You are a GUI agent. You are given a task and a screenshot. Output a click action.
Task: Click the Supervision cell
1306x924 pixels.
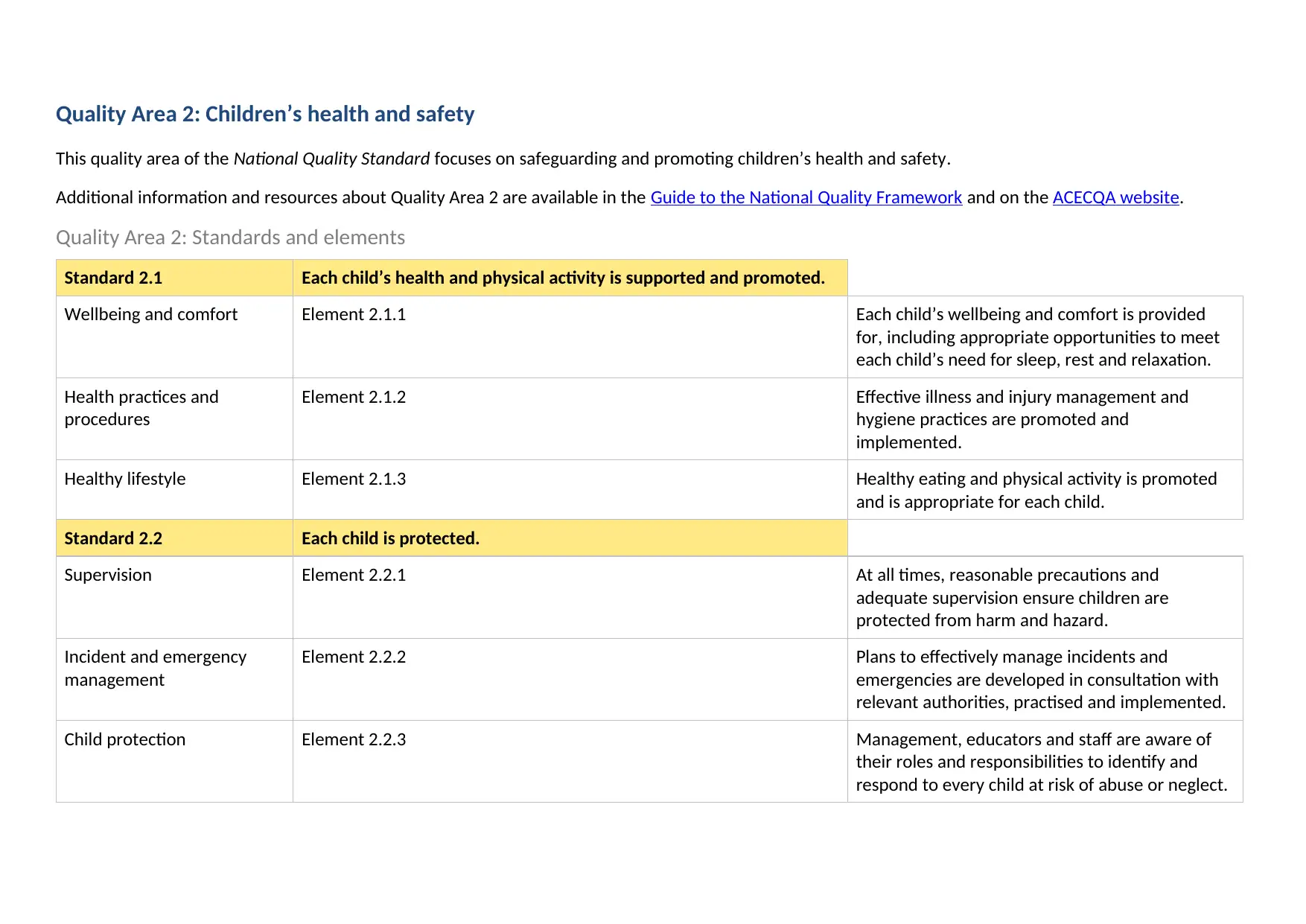pyautogui.click(x=174, y=597)
